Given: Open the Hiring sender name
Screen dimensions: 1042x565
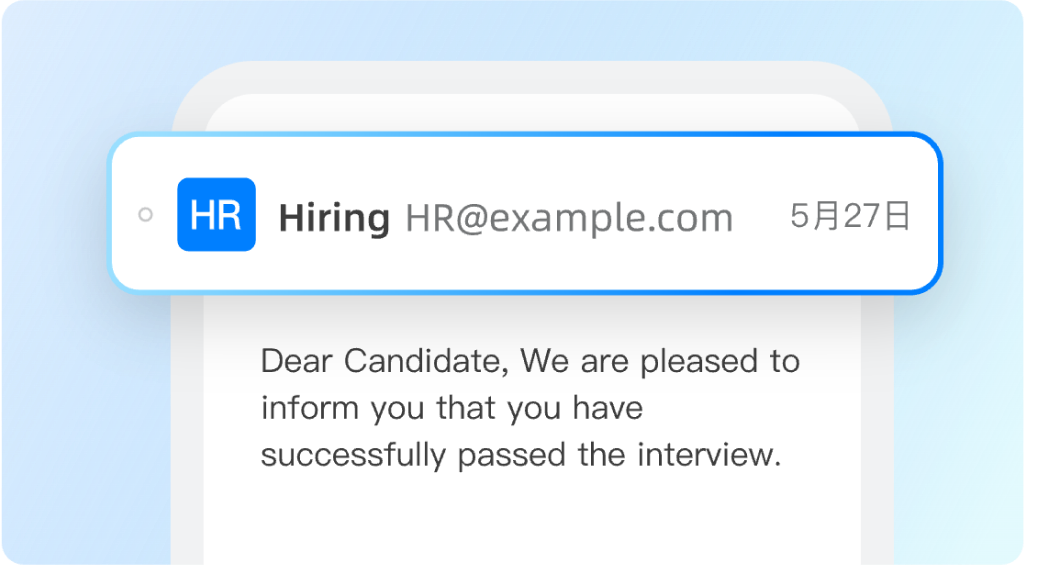Looking at the screenshot, I should (x=334, y=217).
